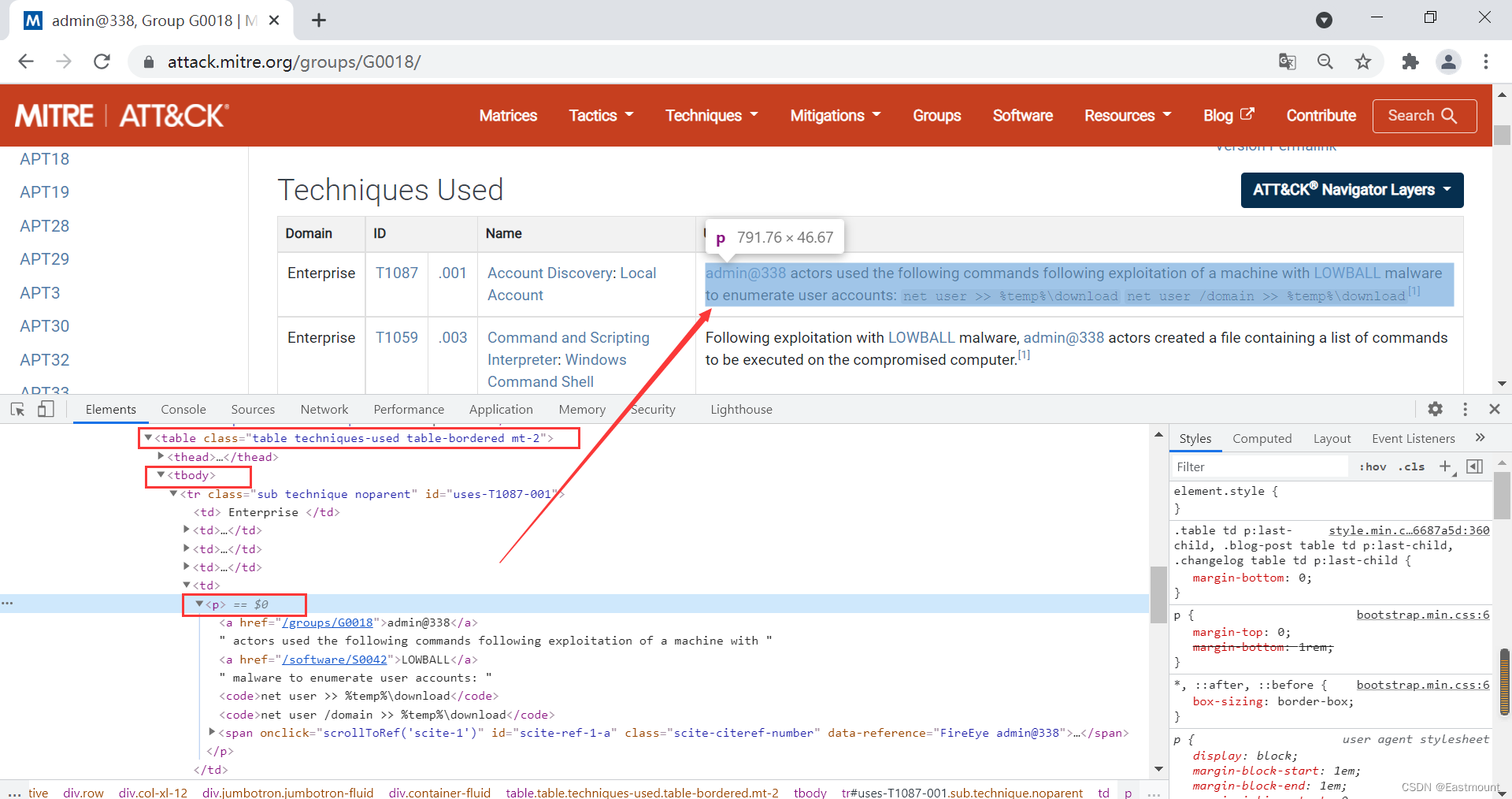The height and width of the screenshot is (799, 1512).
Task: Open the Techniques dropdown menu
Action: coord(712,116)
